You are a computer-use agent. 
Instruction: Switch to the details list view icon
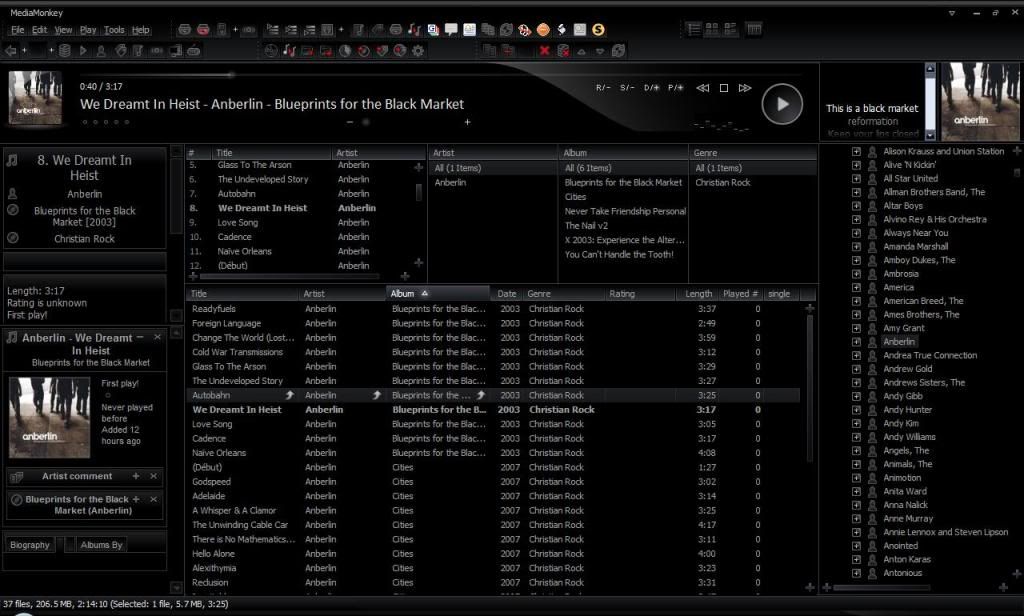pyautogui.click(x=693, y=30)
